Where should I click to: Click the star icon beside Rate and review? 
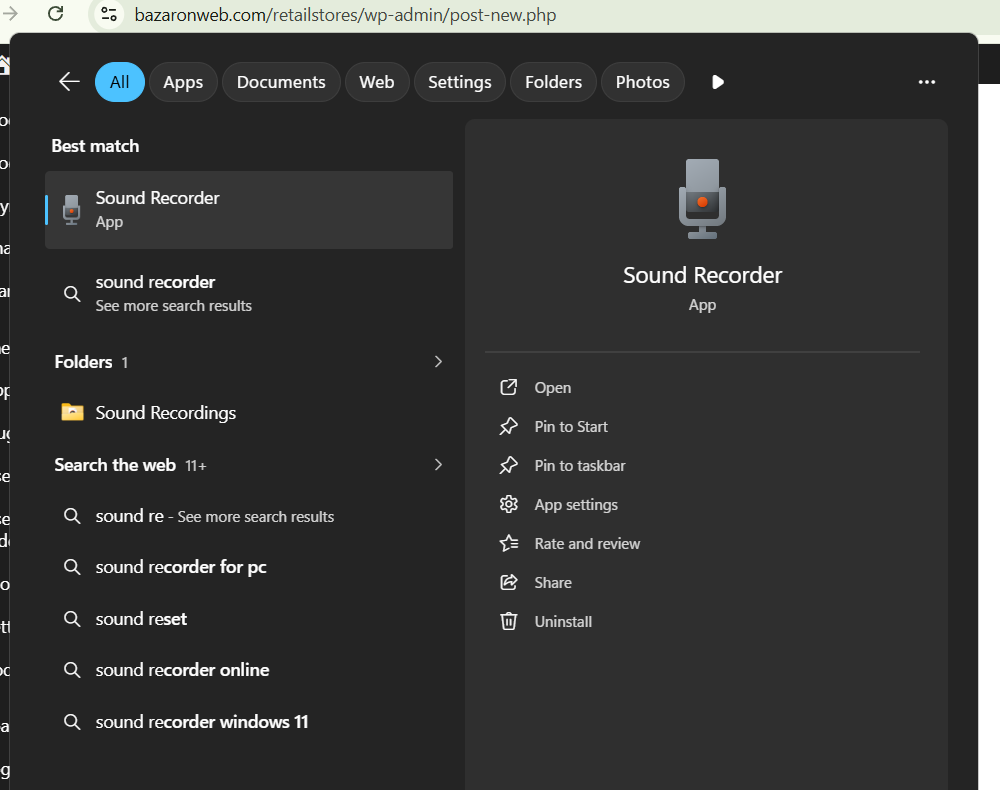click(508, 543)
